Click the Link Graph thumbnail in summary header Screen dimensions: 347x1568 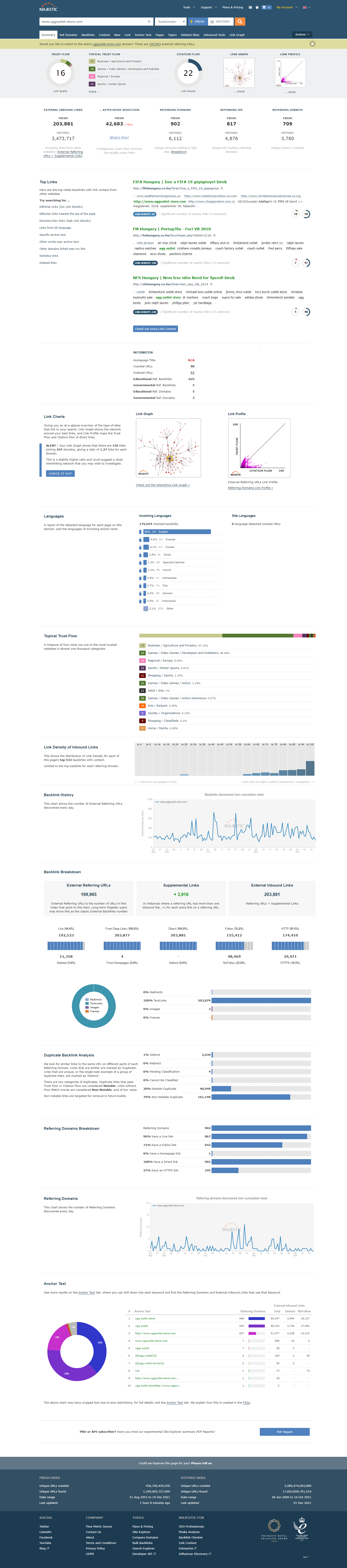pos(239,73)
